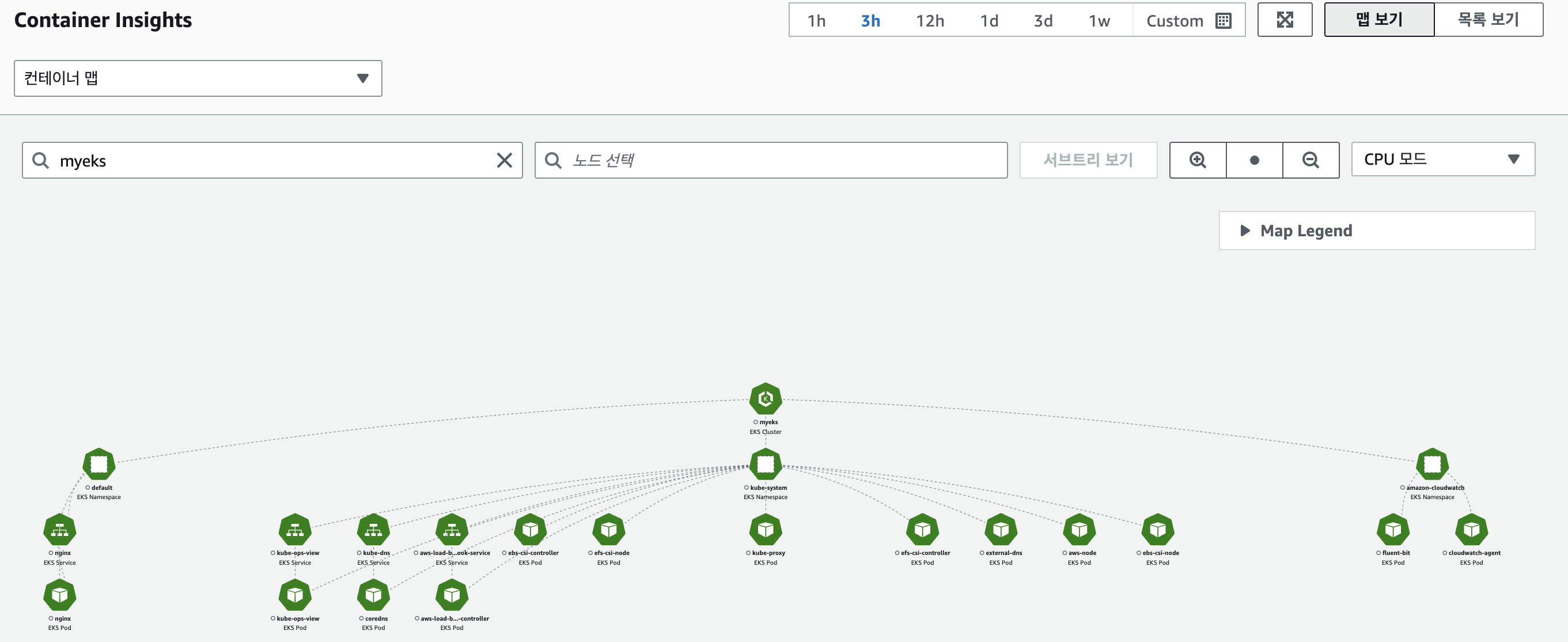The height and width of the screenshot is (642, 1568).
Task: Open the Custom time range picker
Action: point(1188,21)
